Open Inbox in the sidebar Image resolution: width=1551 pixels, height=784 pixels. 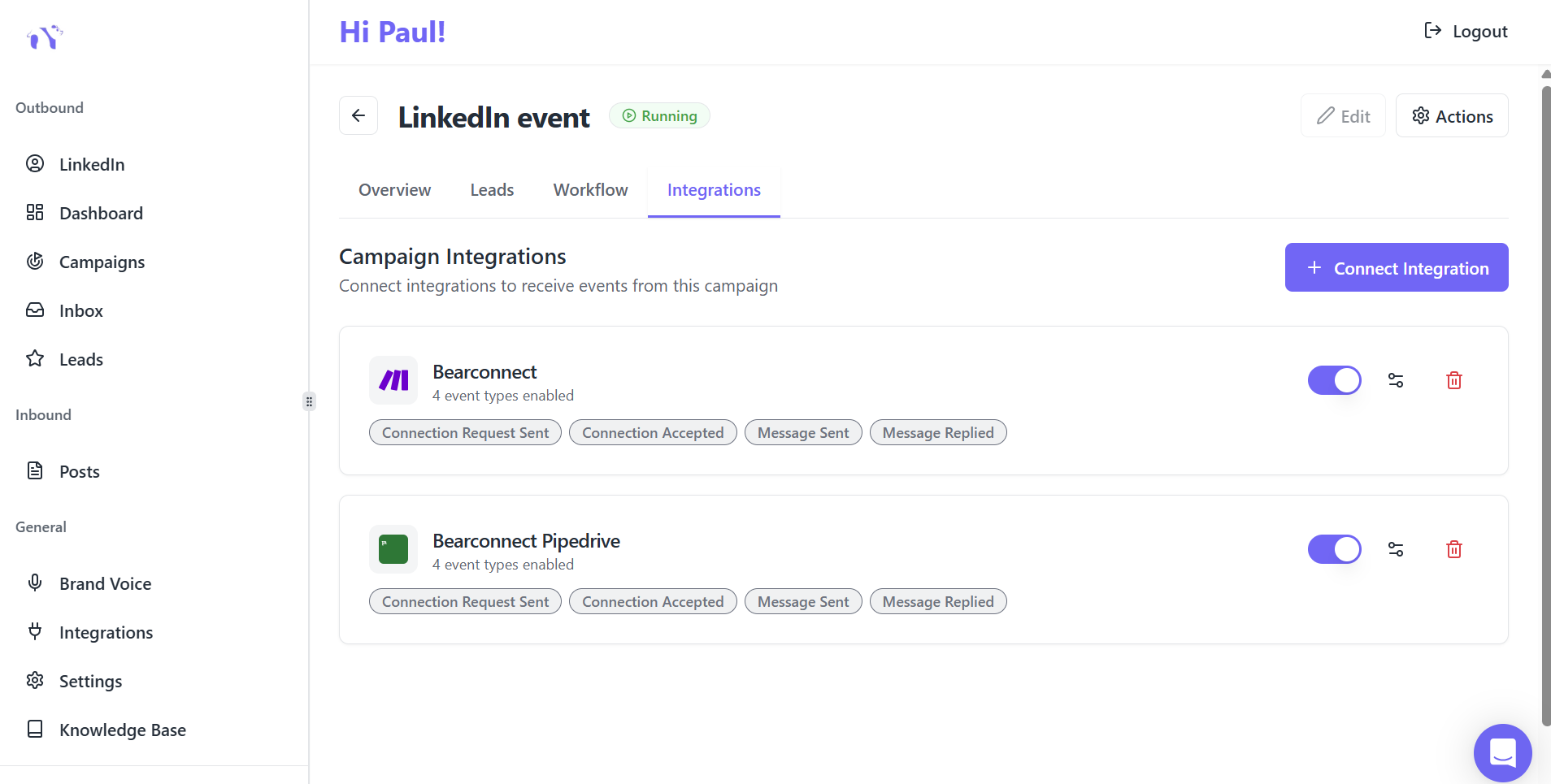pyautogui.click(x=81, y=311)
